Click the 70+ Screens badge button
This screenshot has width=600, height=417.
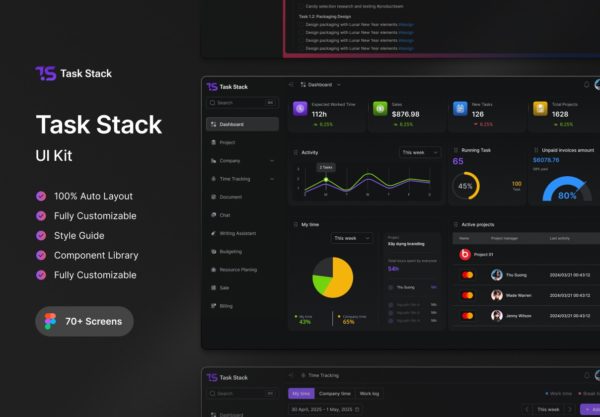pos(85,321)
